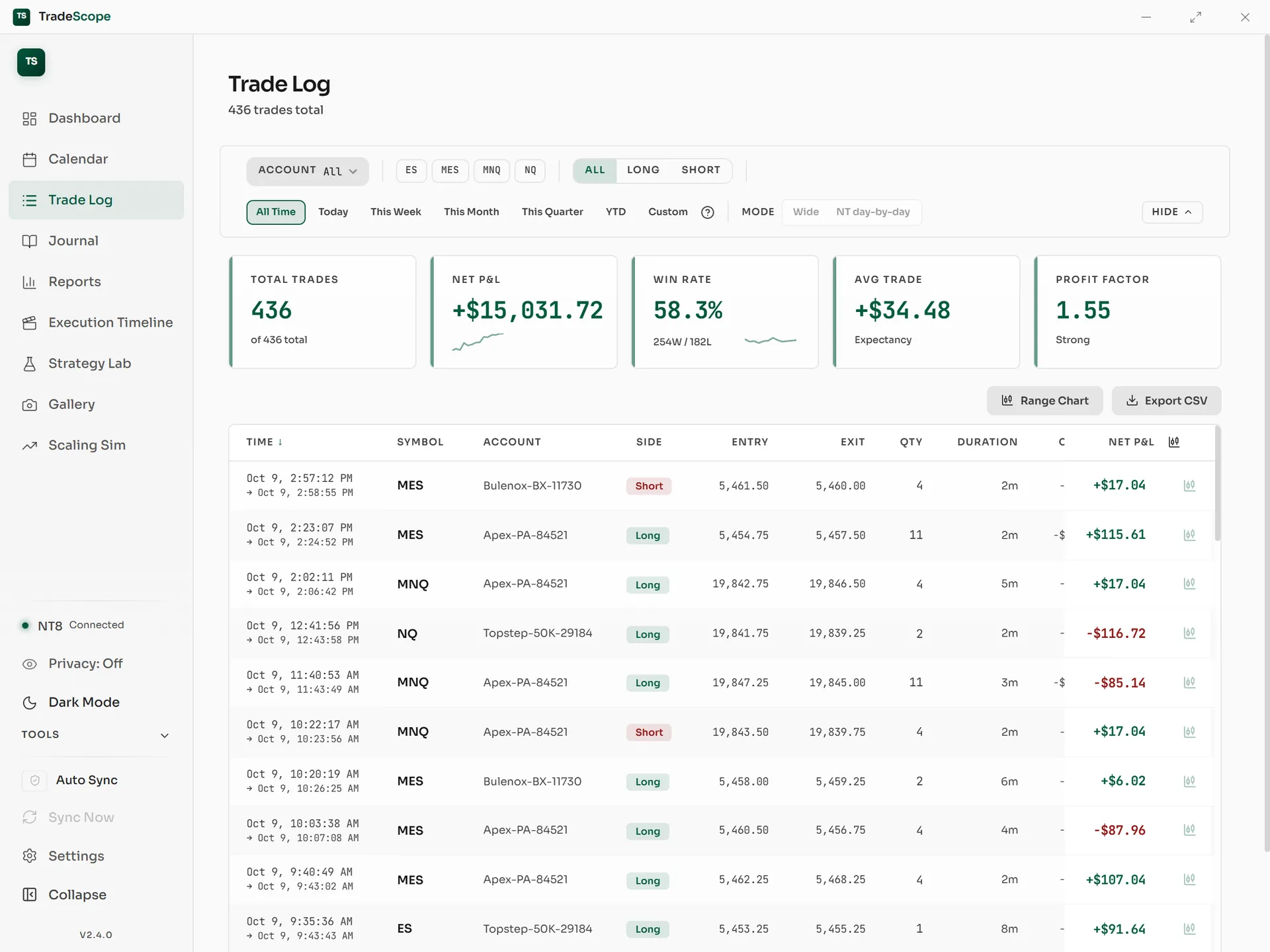Select All Time date range
This screenshot has width=1270, height=952.
coord(276,212)
